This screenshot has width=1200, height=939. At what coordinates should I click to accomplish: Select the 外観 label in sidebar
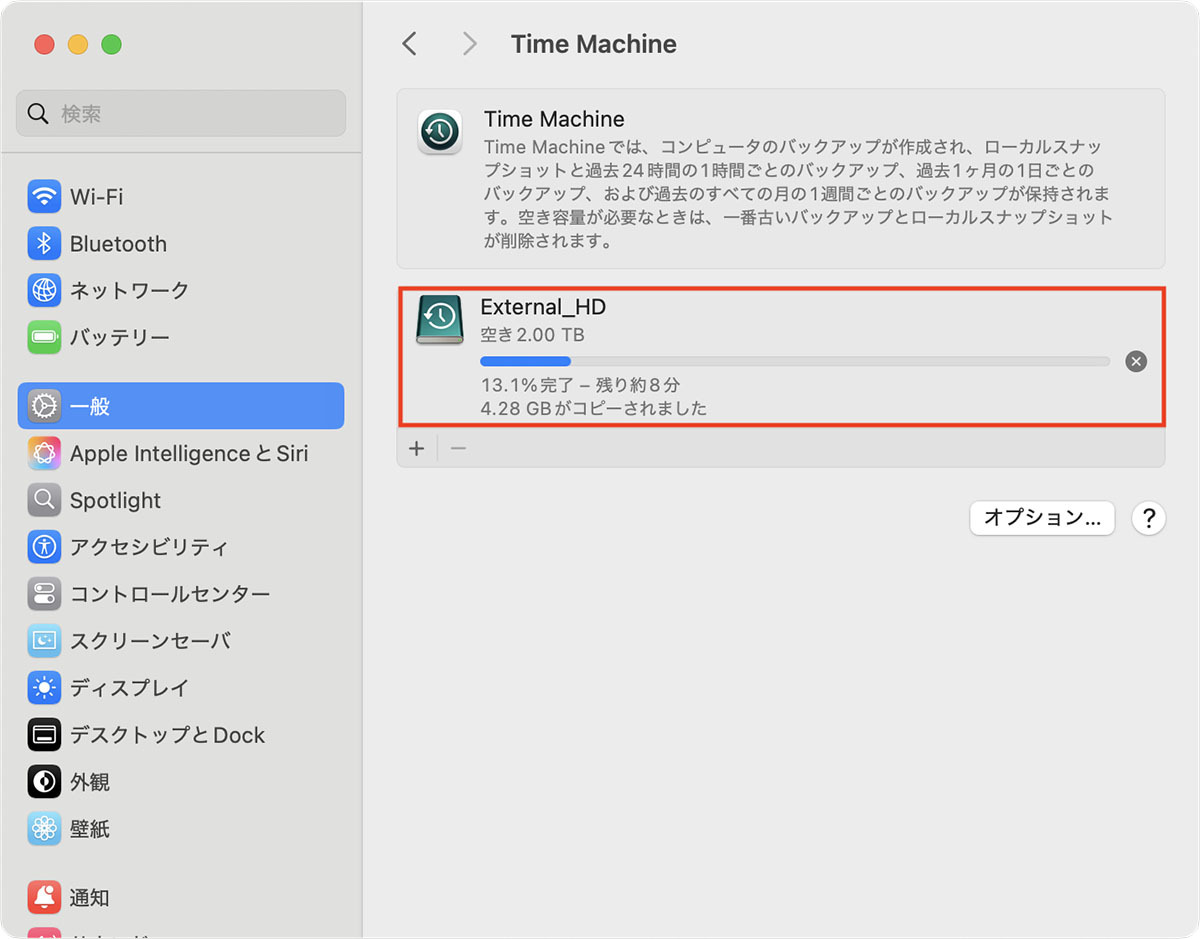pos(90,783)
